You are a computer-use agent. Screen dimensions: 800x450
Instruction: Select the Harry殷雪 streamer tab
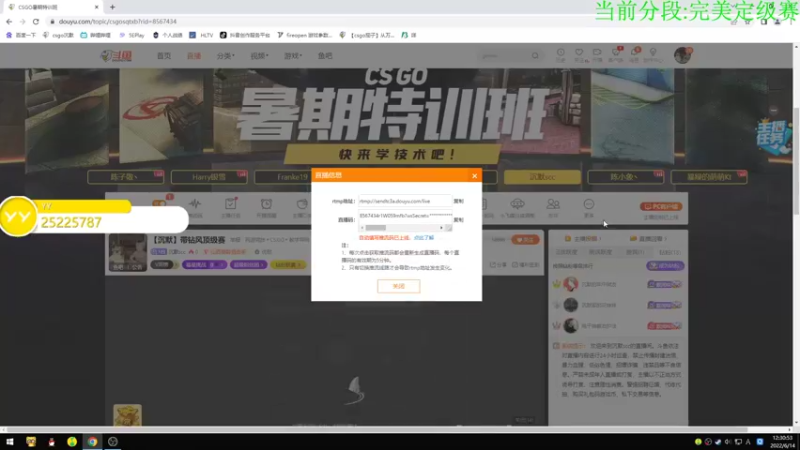(209, 177)
